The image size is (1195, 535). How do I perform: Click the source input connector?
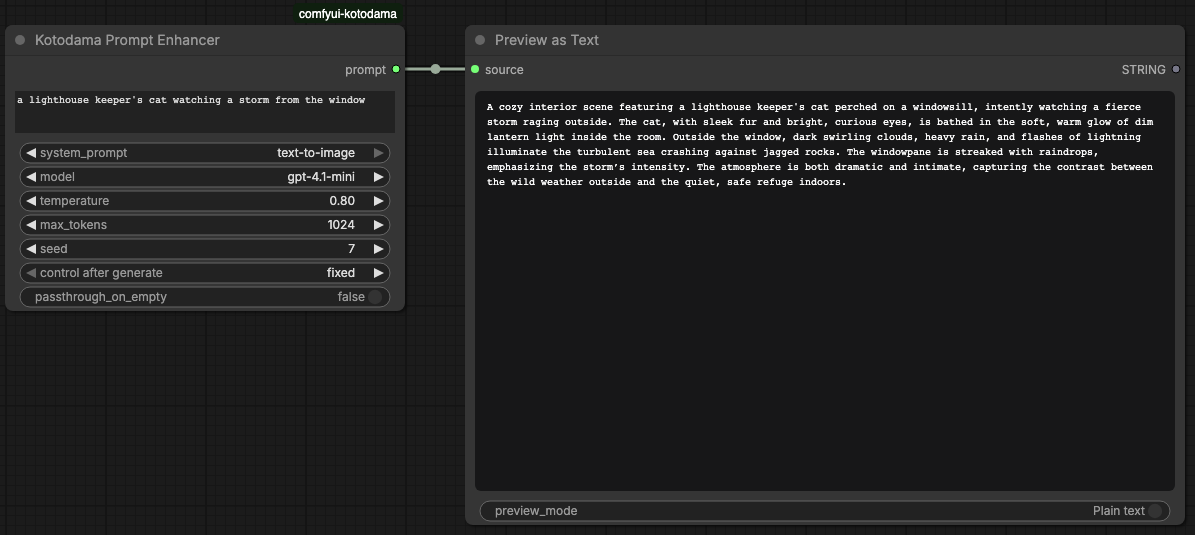[475, 69]
